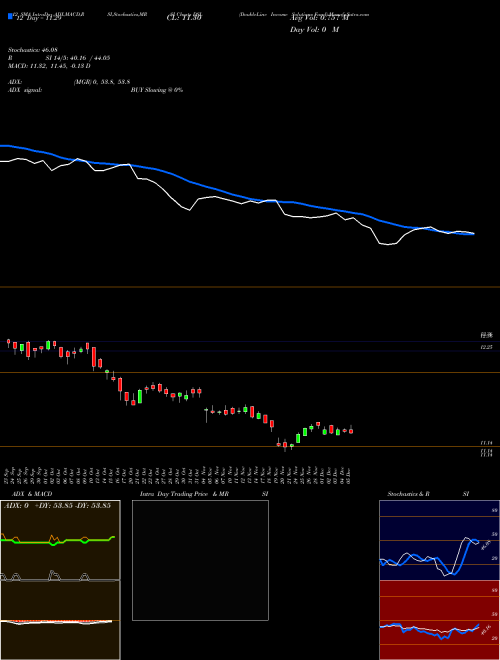Click the thick blue SMA line end point
500x660 pixels.
click(x=473, y=234)
